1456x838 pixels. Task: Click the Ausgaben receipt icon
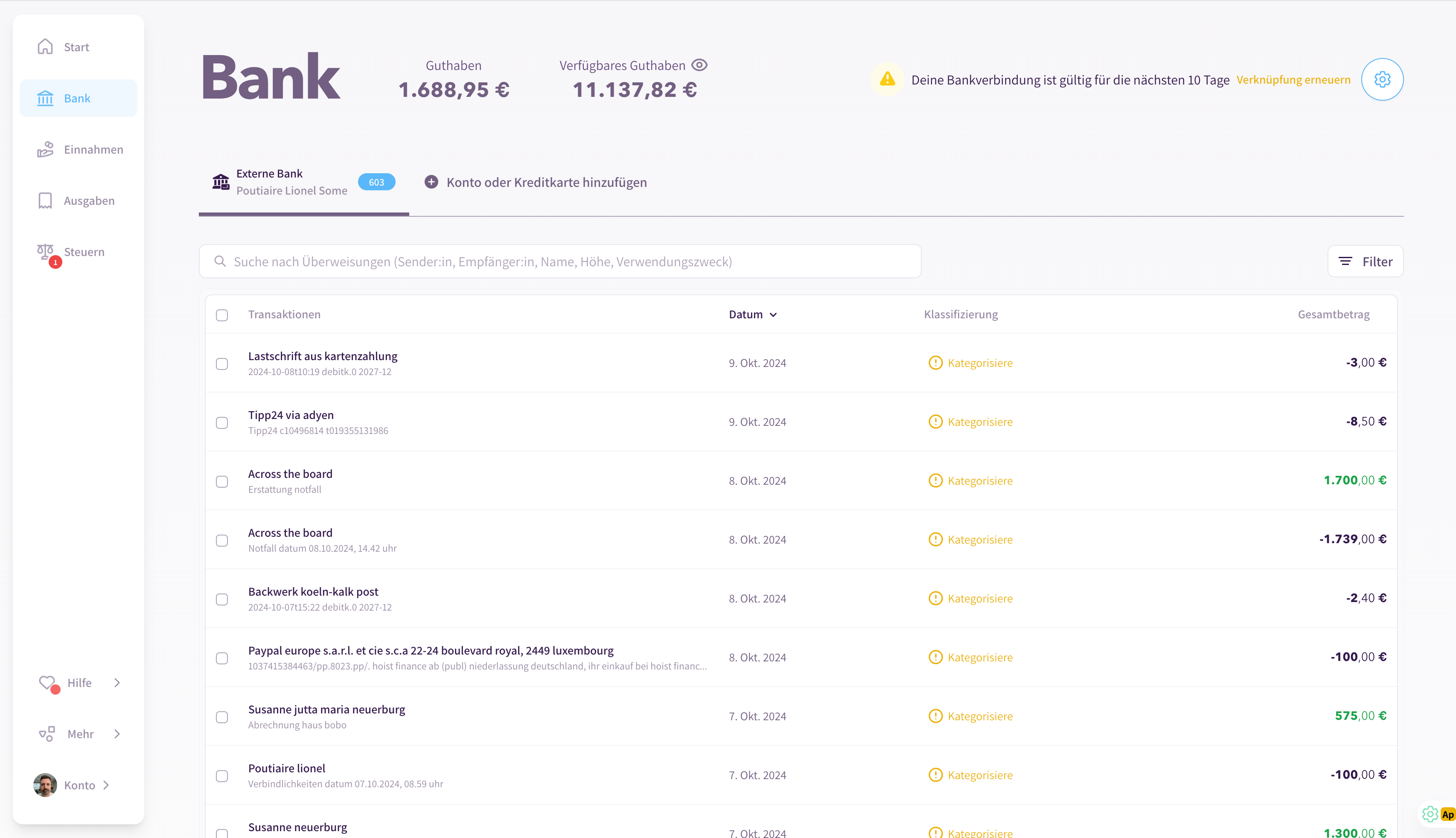point(45,201)
